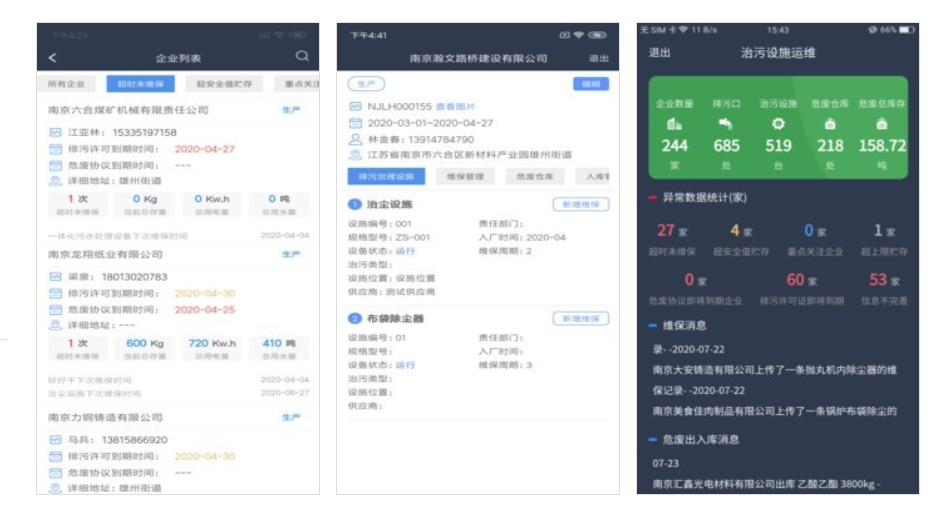This screenshot has width=937, height=510.
Task: Open search in the 企业列表 screen
Action: 302,56
